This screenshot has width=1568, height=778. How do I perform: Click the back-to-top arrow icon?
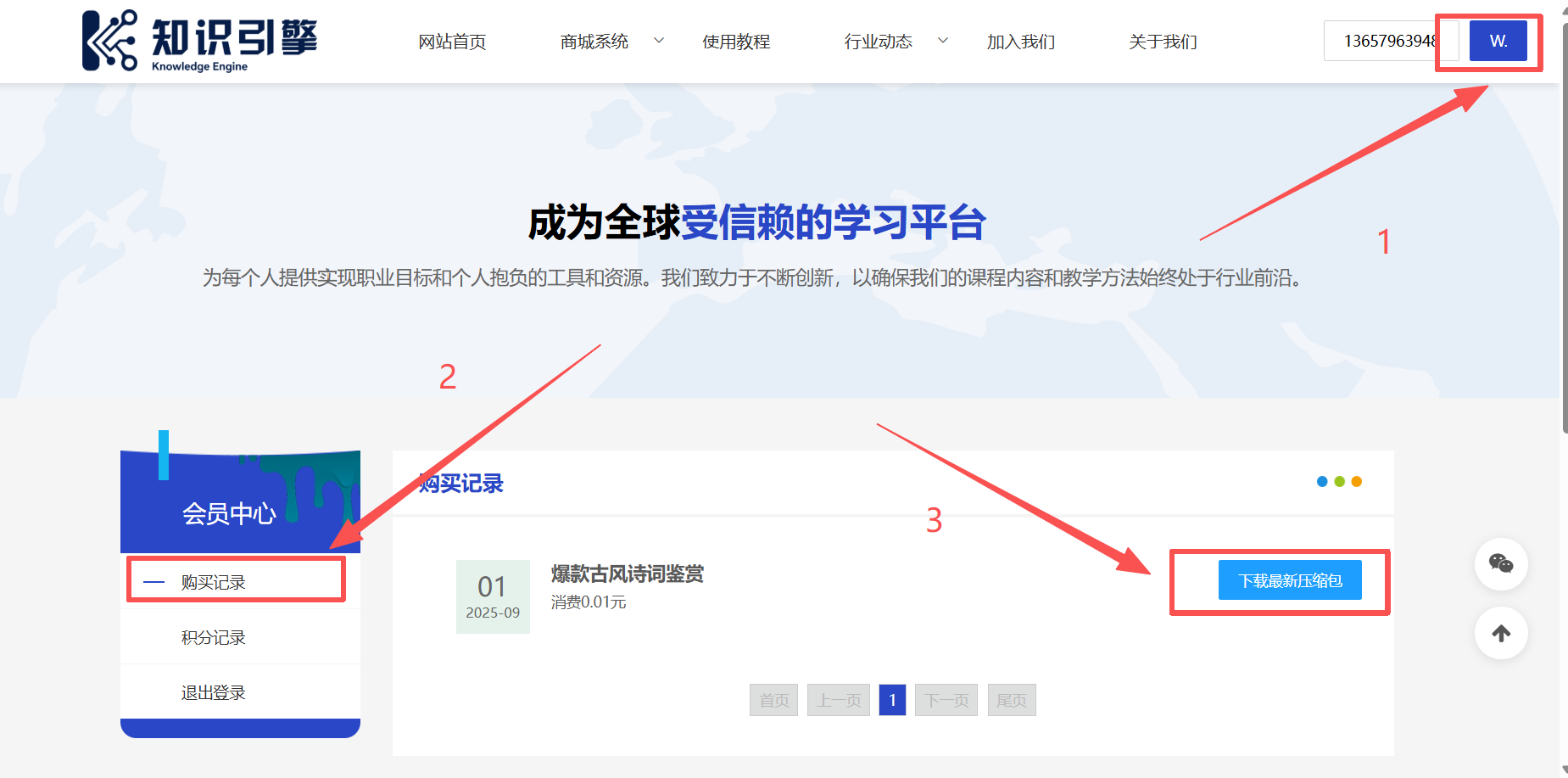click(1501, 633)
